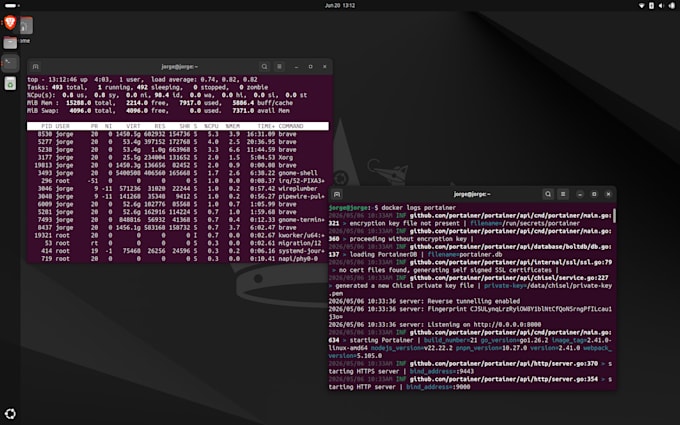Close the top terminal window
680x425 pixels.
coord(324,67)
